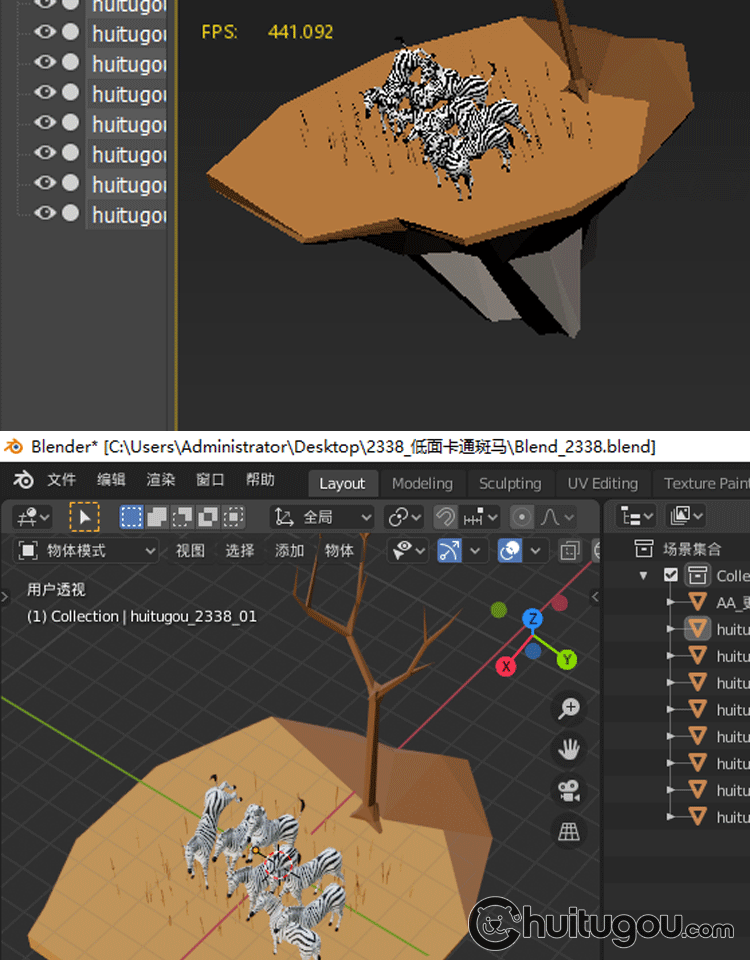
Task: Click the zoom magnifier viewport icon
Action: [569, 709]
